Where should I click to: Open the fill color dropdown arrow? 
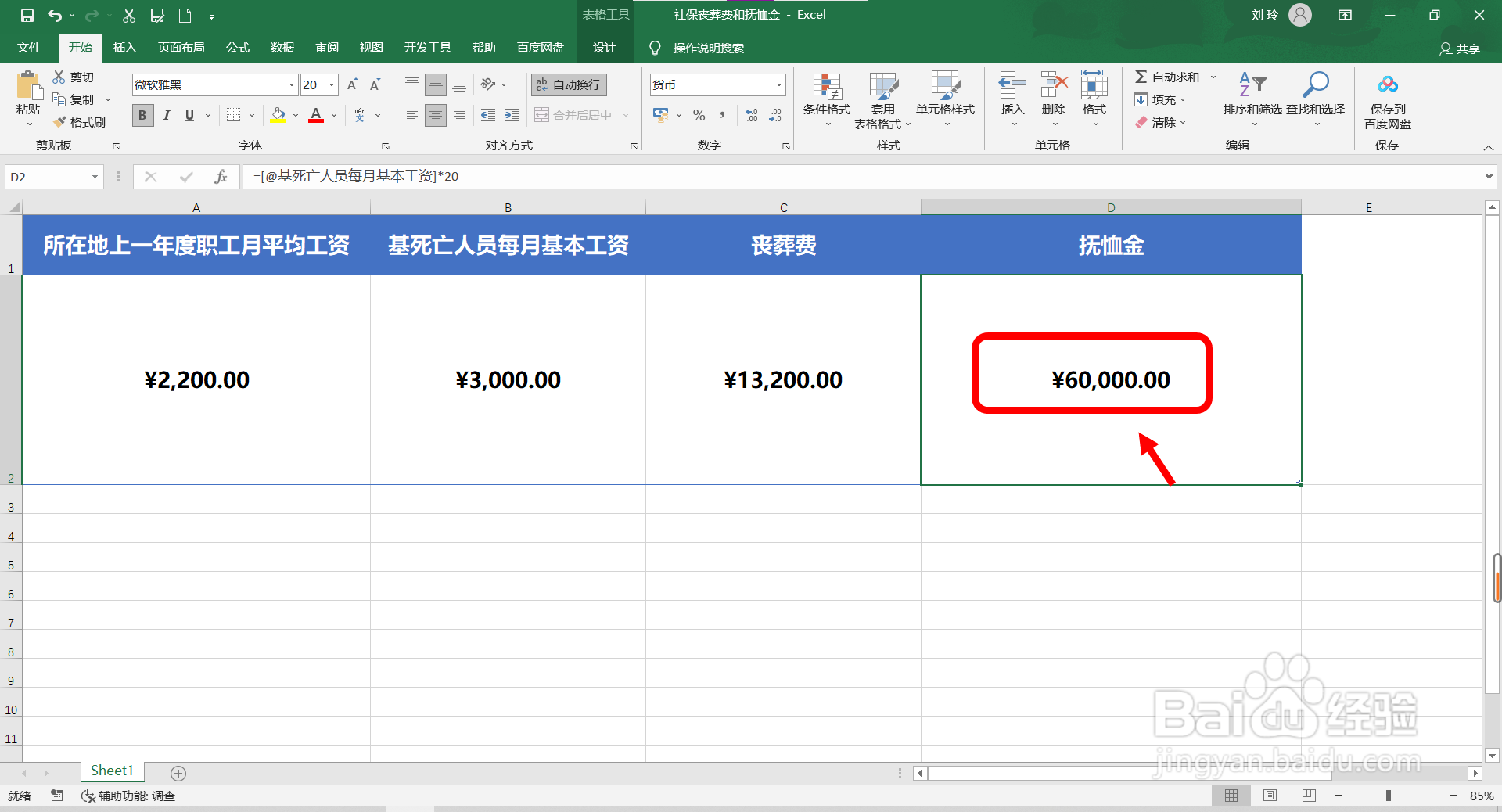pyautogui.click(x=295, y=115)
